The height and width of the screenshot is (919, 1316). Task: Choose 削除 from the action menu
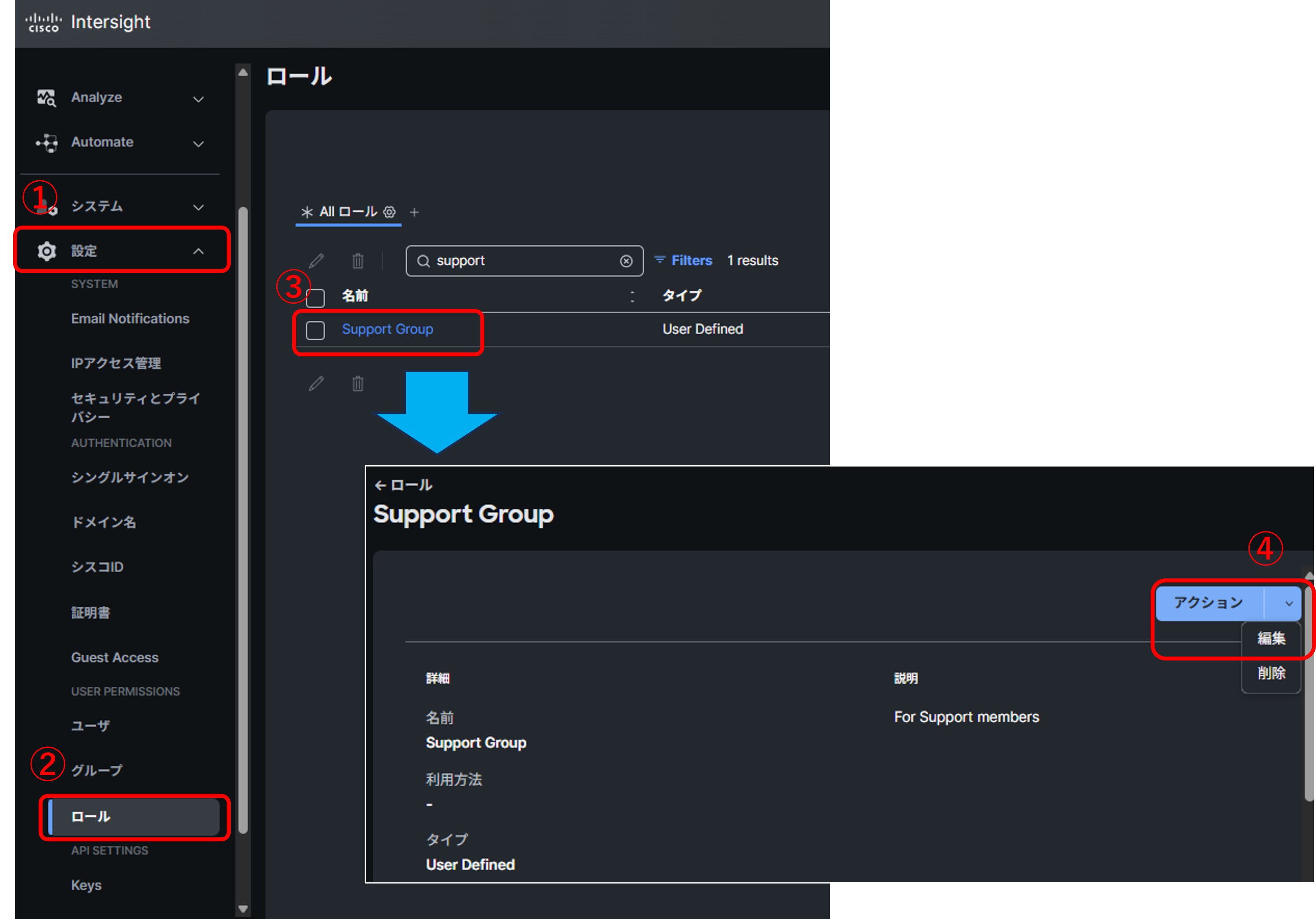(1271, 672)
